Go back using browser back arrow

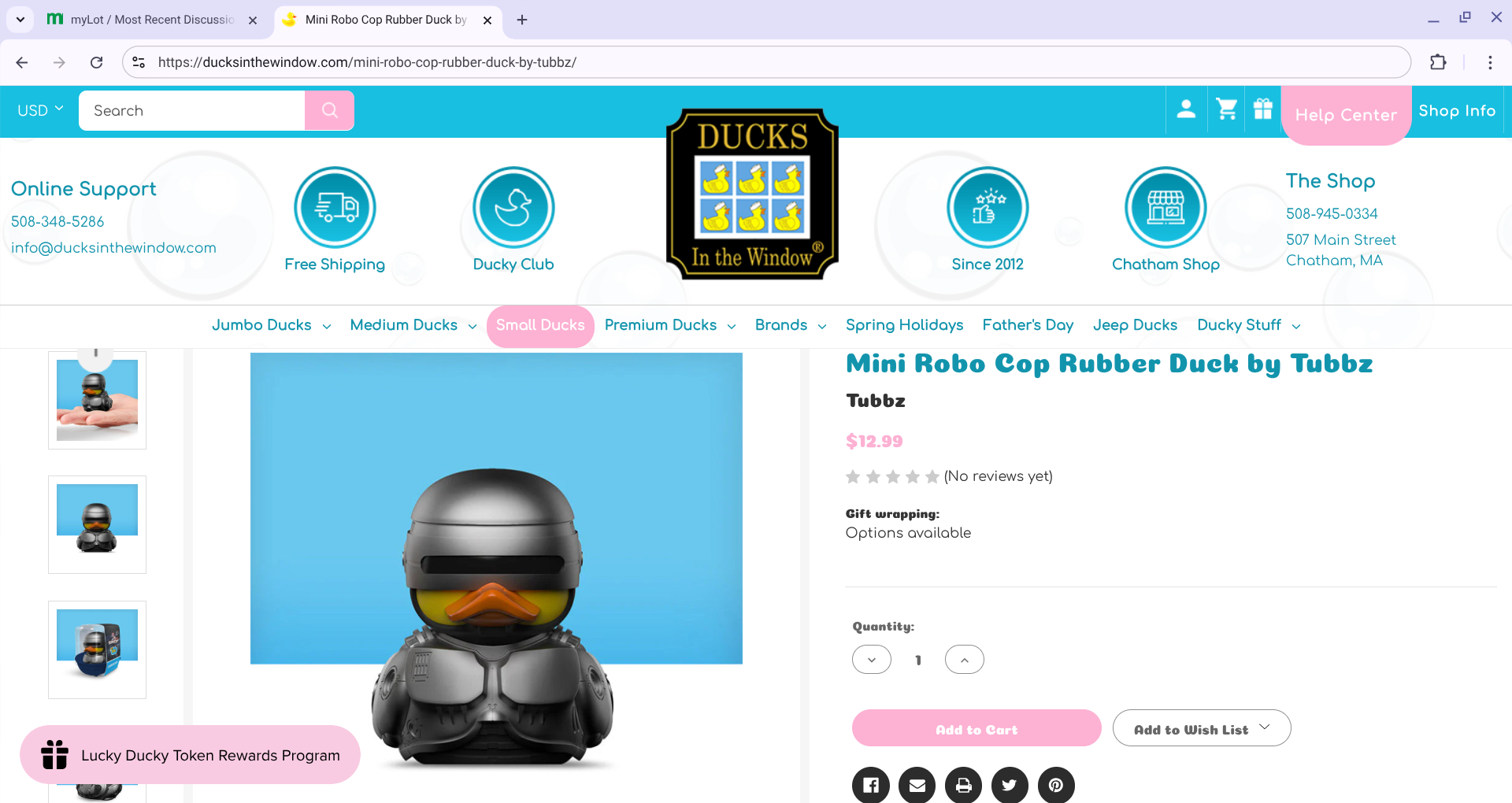[22, 62]
